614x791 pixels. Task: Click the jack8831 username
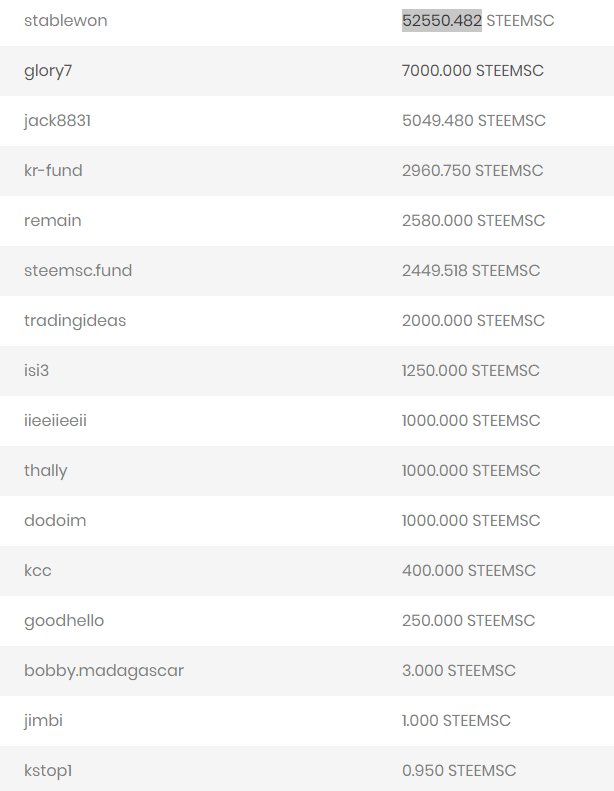(57, 121)
